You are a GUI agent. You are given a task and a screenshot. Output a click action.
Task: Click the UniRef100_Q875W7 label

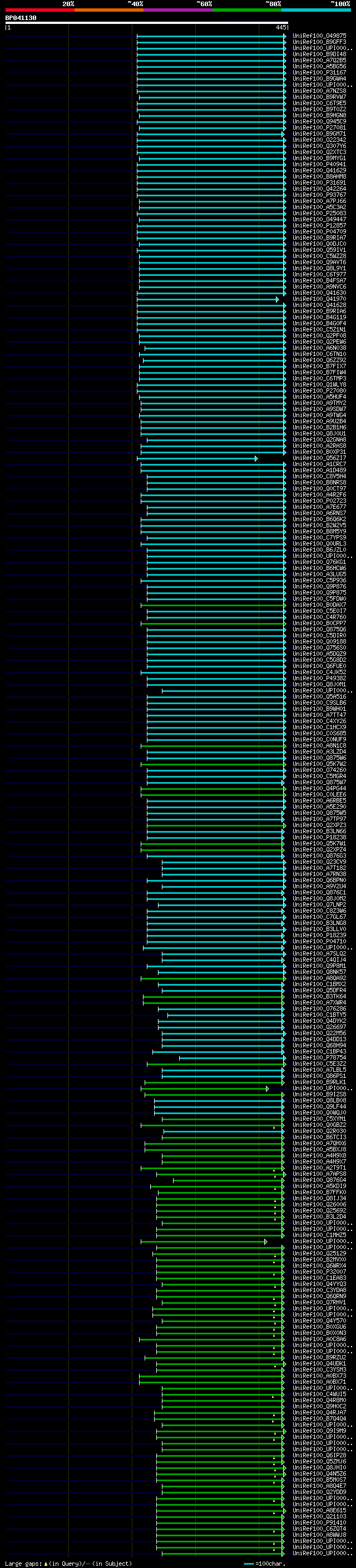[x=319, y=782]
